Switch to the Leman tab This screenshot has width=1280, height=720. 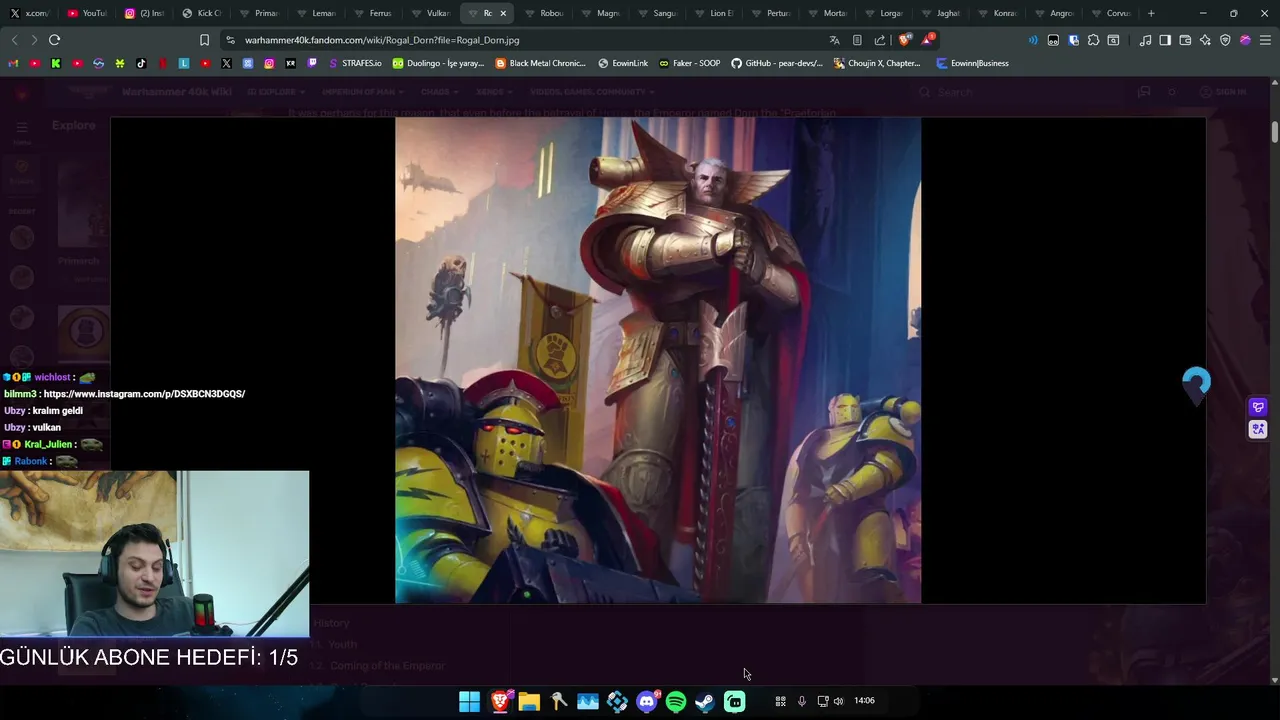pyautogui.click(x=316, y=13)
